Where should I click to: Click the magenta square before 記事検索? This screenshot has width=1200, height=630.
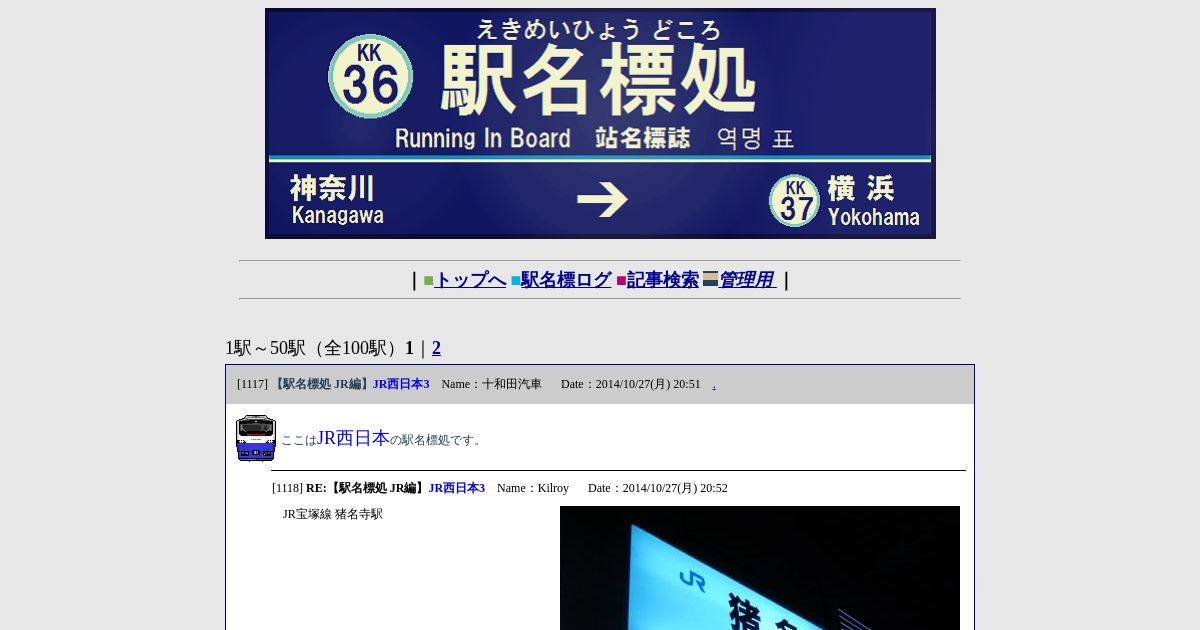[621, 281]
